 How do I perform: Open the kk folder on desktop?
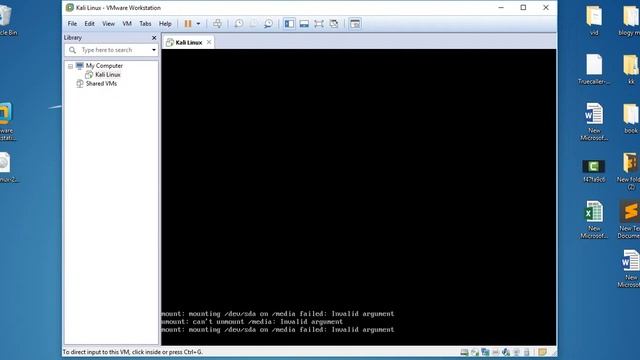(631, 69)
